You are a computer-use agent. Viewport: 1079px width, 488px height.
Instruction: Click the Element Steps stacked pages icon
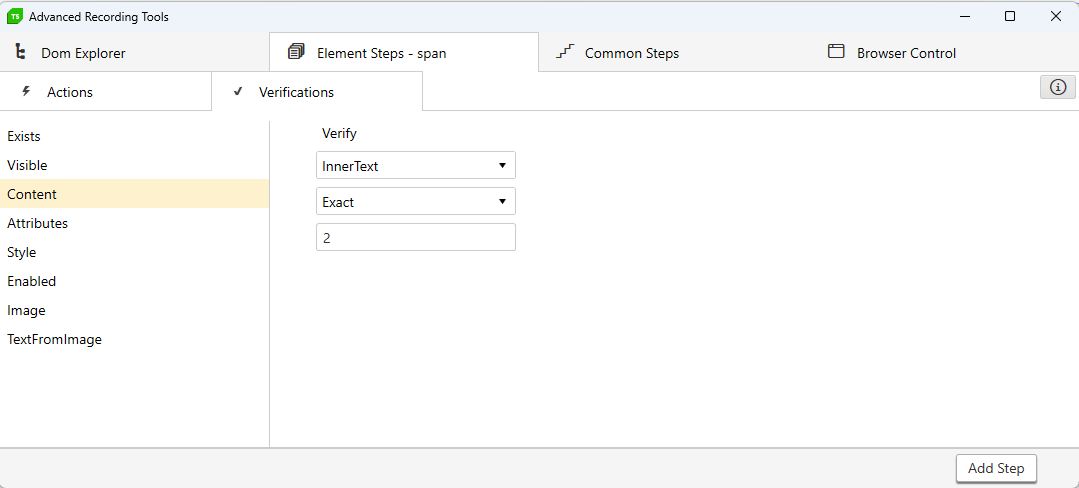(x=296, y=52)
